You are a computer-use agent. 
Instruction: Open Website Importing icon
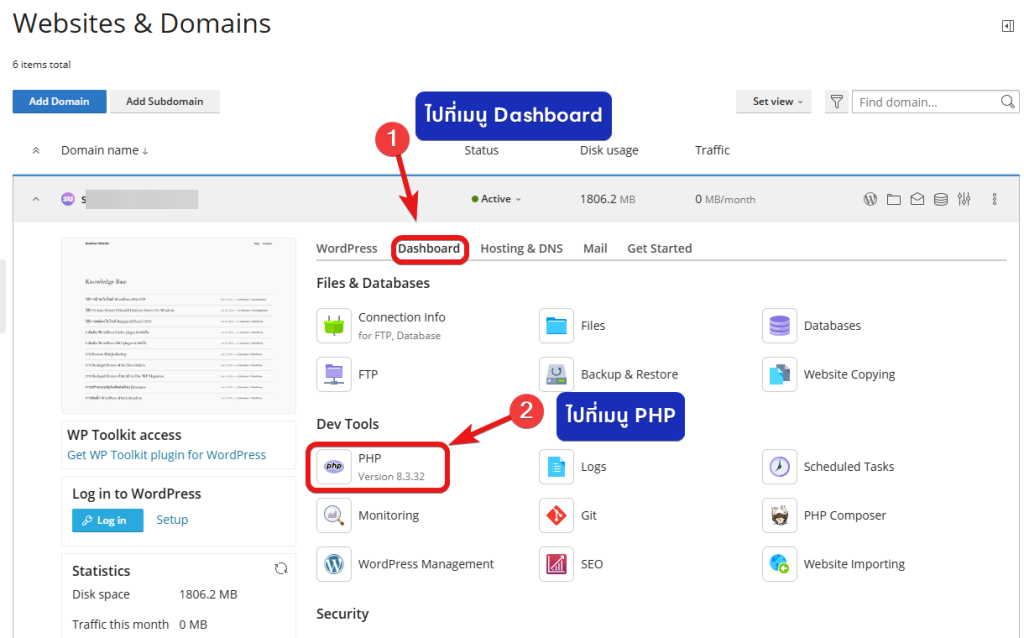coord(779,564)
